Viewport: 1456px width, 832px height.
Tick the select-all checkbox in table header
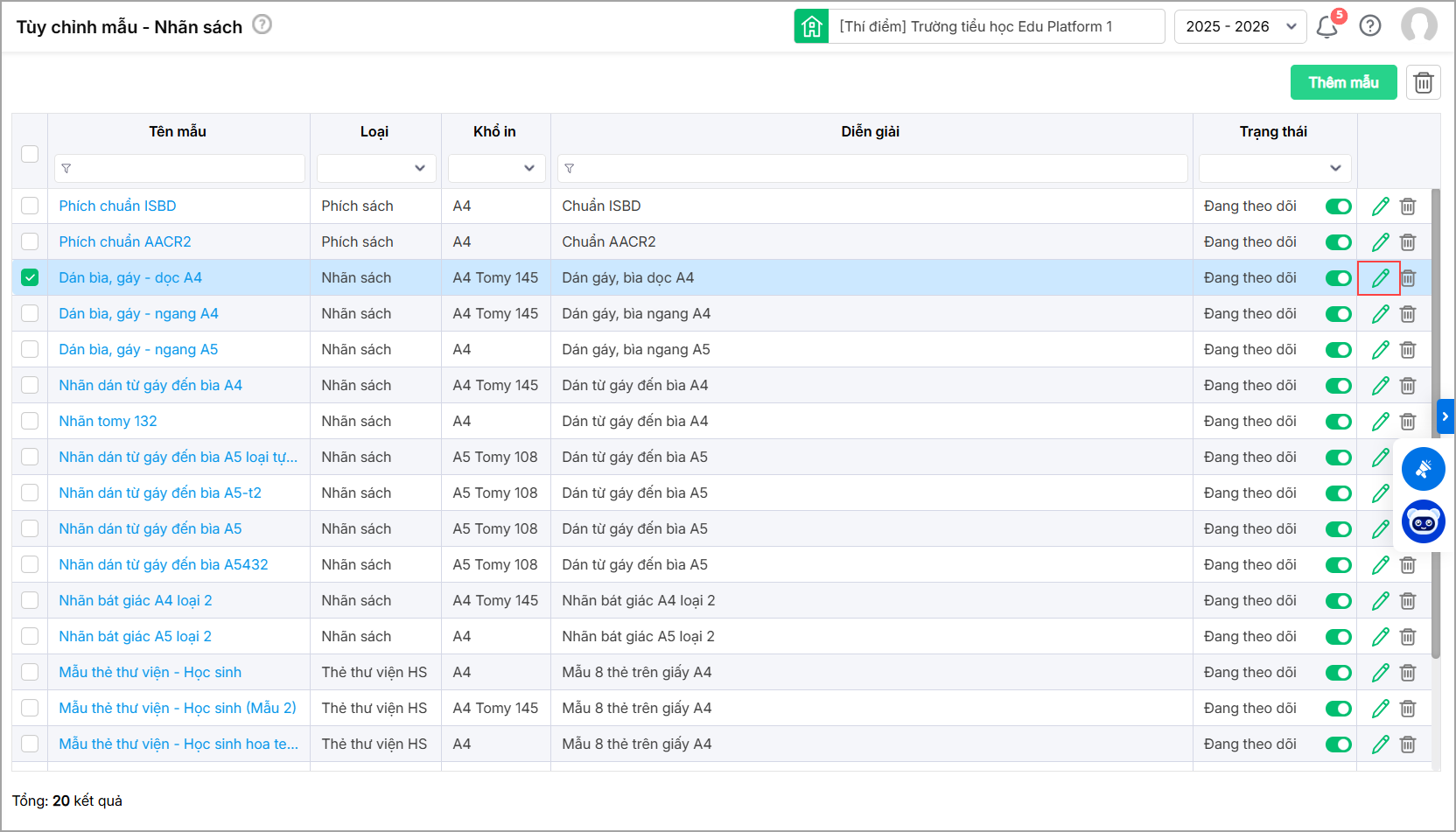click(x=30, y=154)
